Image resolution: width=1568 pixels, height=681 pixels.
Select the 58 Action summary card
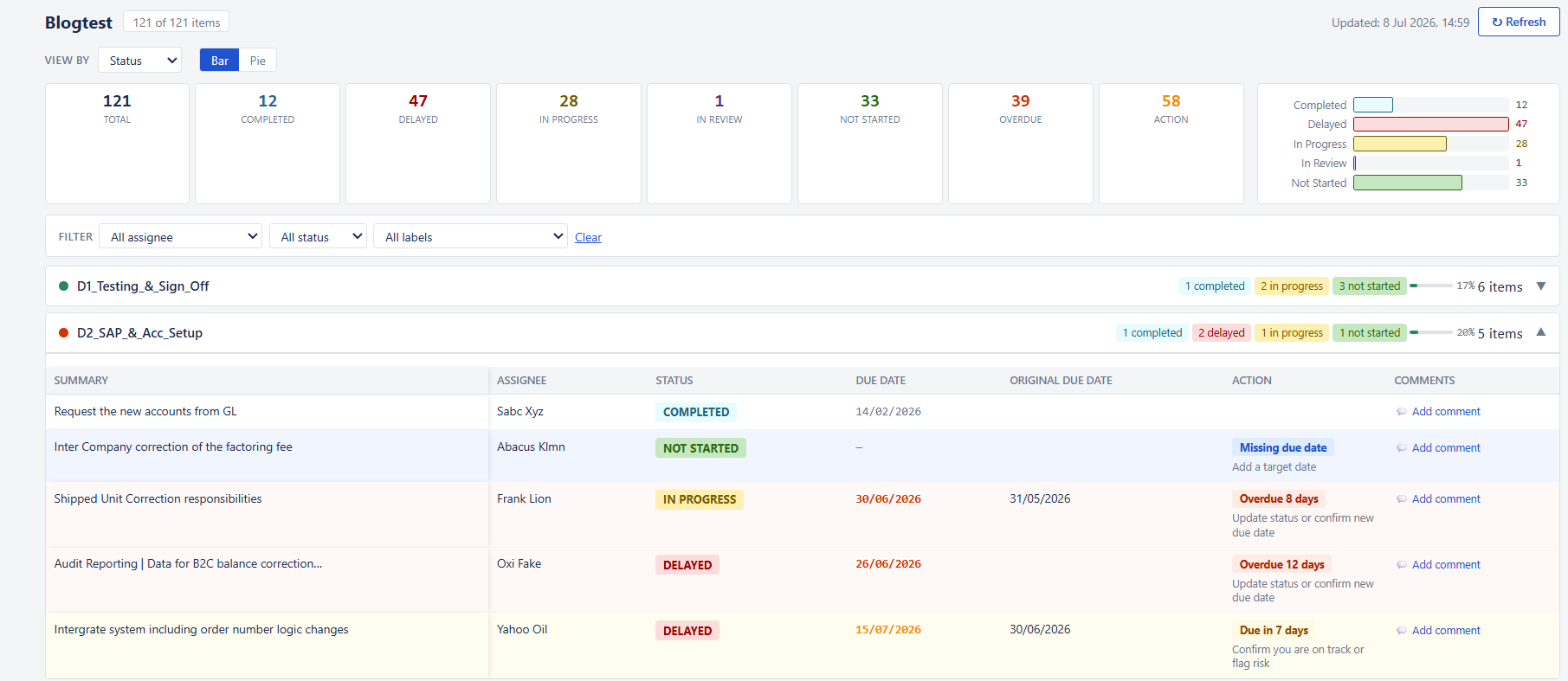pyautogui.click(x=1171, y=144)
